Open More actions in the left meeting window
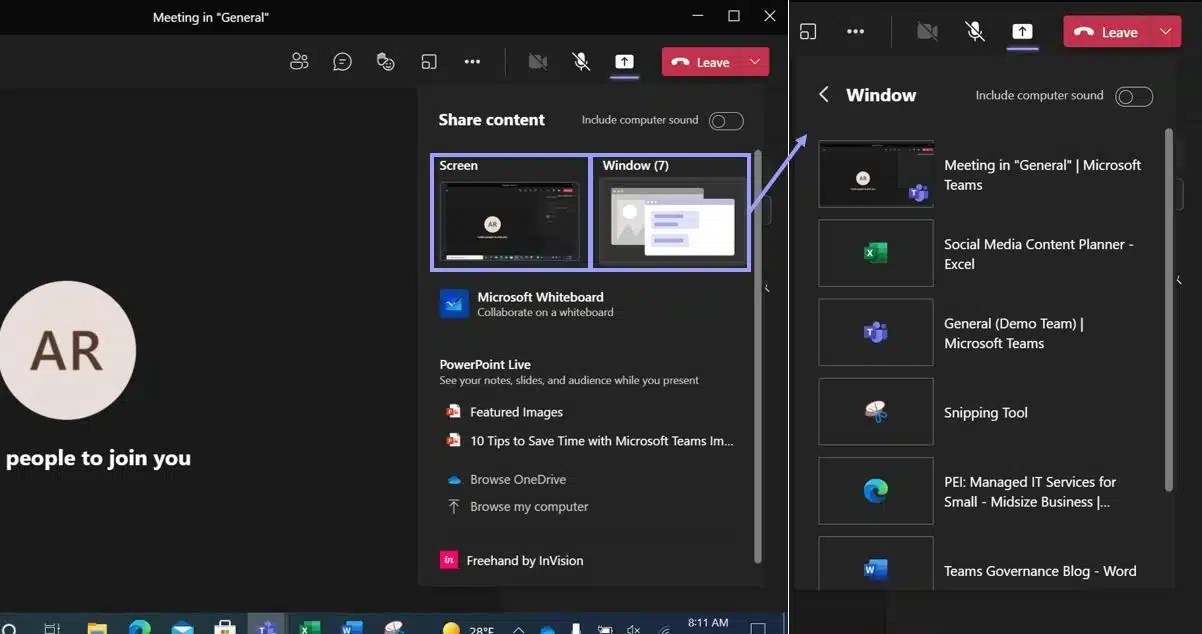 (x=472, y=62)
